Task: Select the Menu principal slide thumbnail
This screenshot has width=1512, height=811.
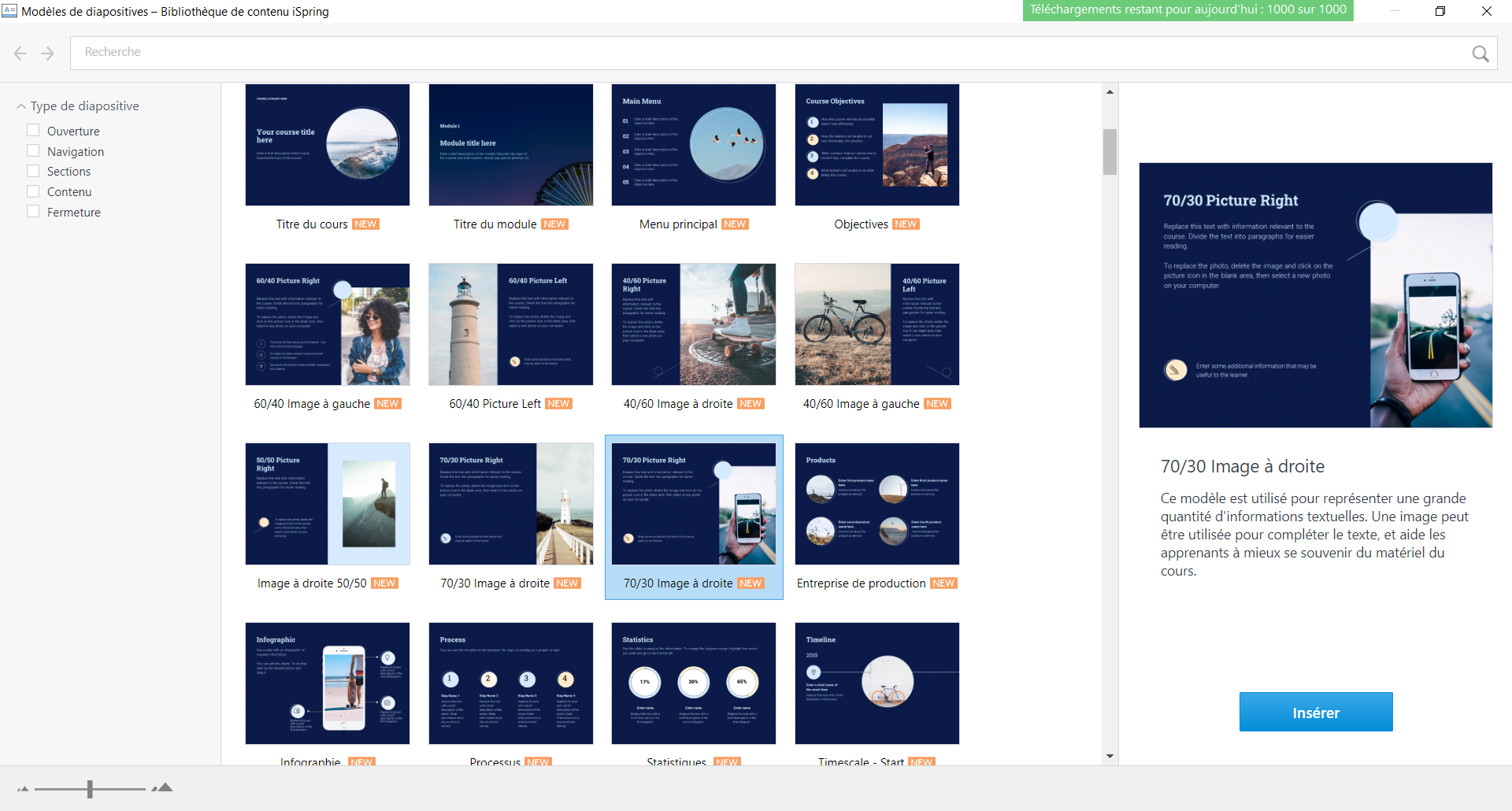Action: (x=693, y=145)
